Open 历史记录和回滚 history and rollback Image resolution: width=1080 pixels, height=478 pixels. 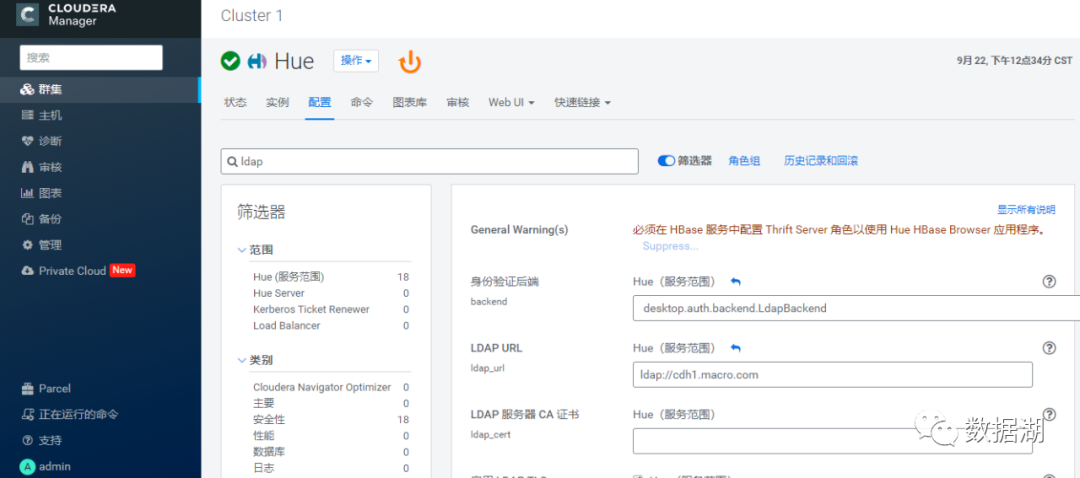click(821, 160)
